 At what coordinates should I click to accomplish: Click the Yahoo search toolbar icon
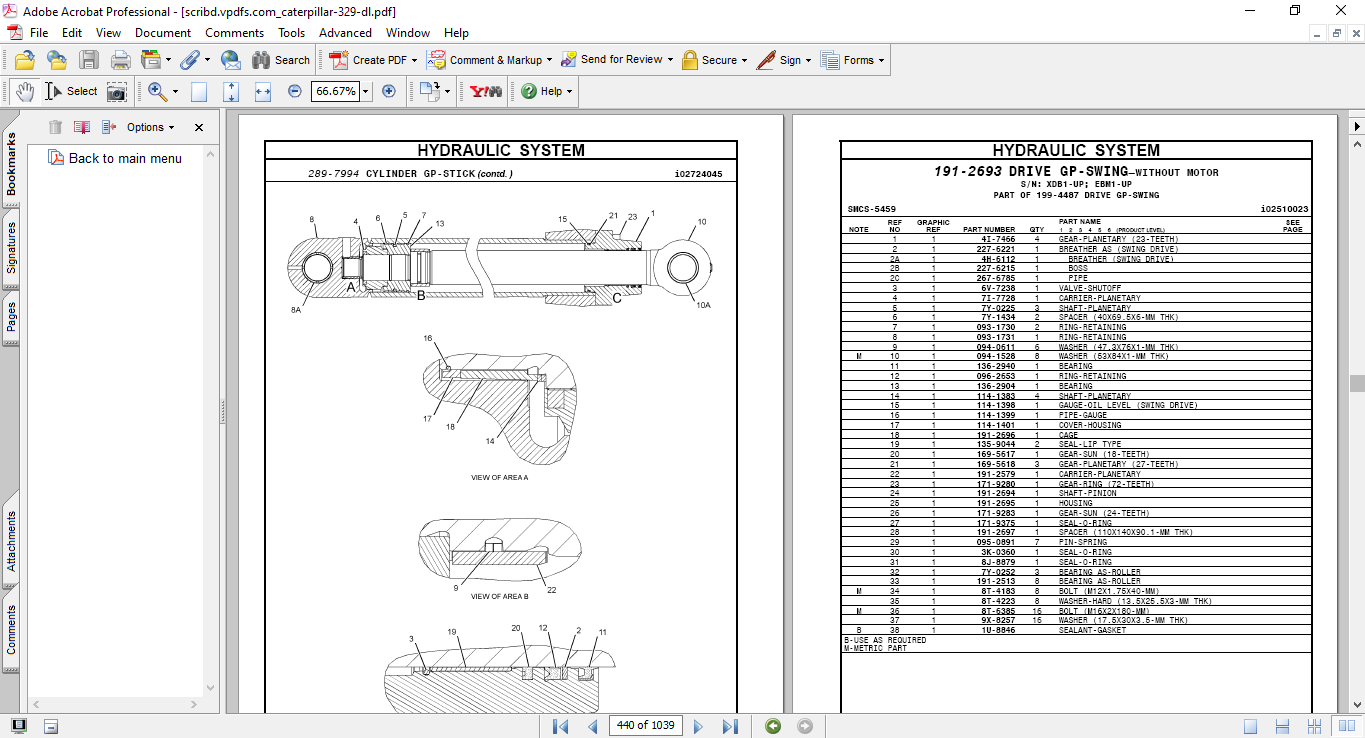coord(486,91)
